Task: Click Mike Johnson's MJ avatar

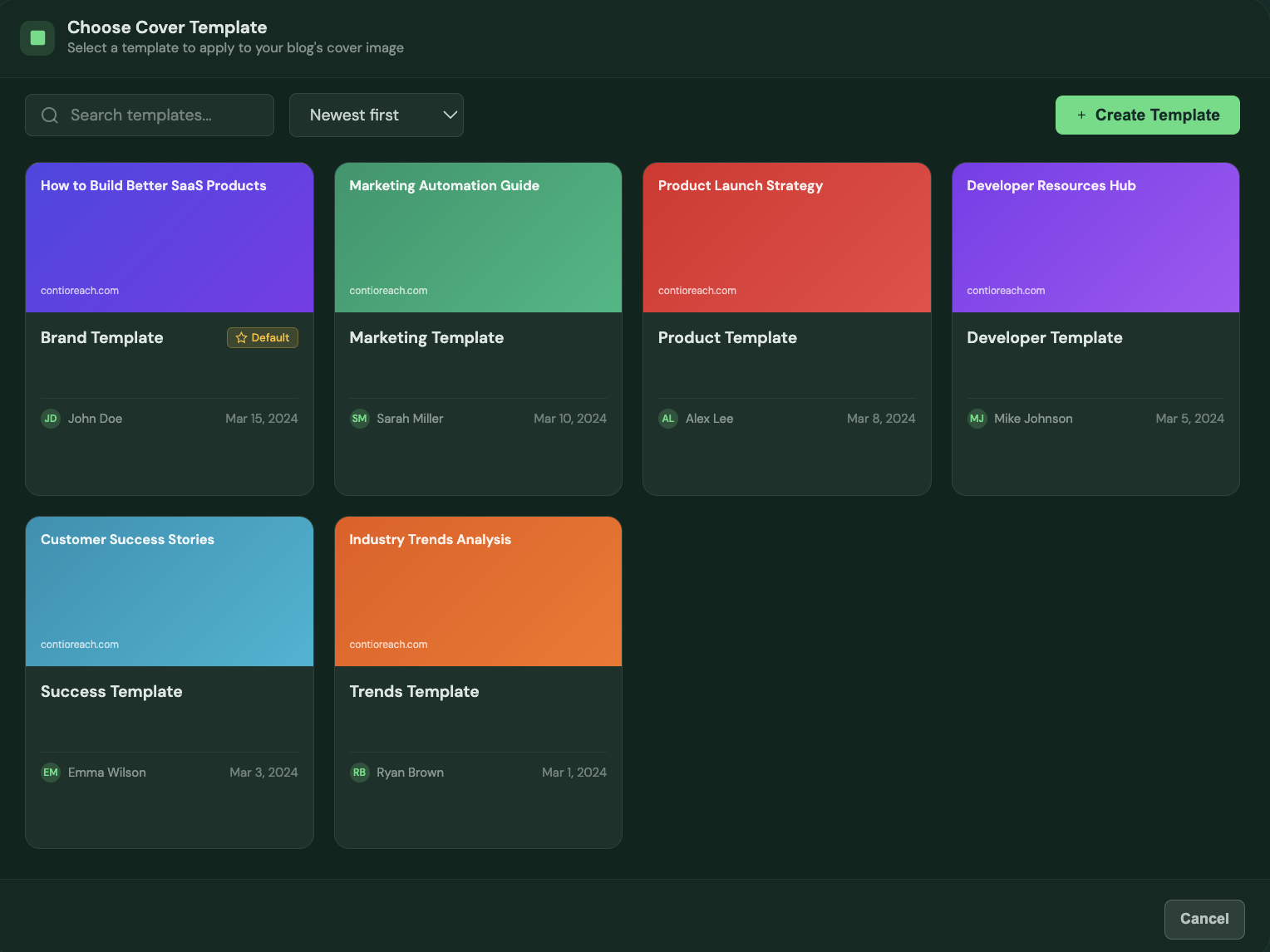Action: (977, 419)
